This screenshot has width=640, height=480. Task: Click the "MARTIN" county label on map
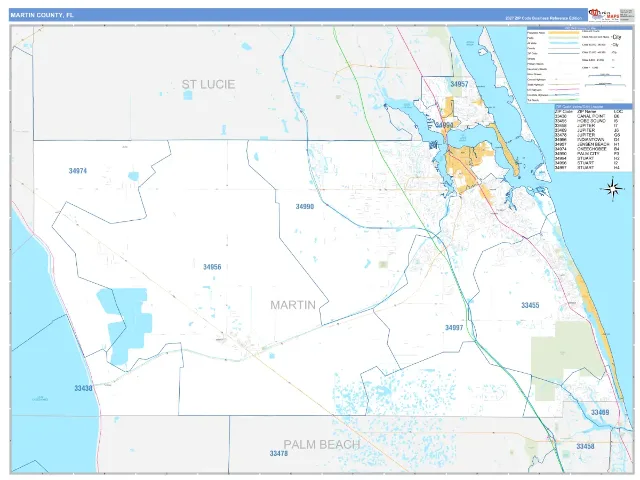click(293, 305)
